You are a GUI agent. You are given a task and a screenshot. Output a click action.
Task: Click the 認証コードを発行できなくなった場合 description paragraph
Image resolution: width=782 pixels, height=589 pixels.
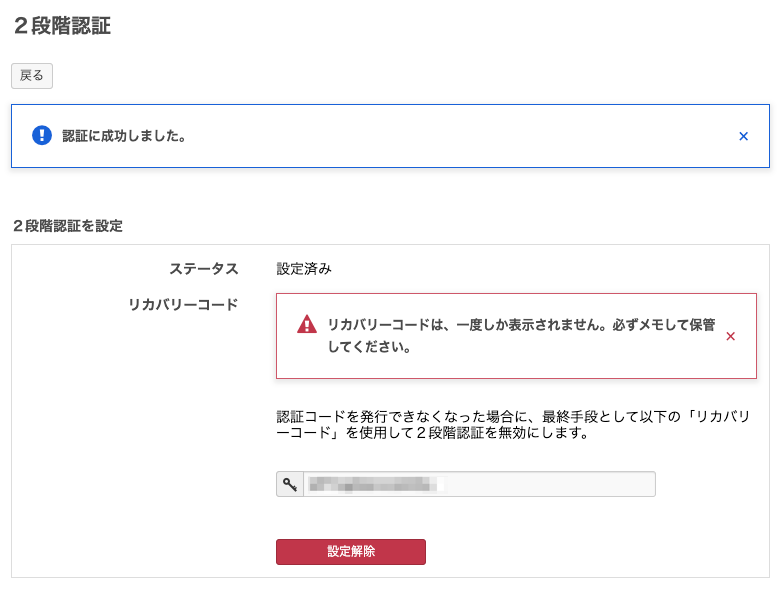tap(512, 425)
